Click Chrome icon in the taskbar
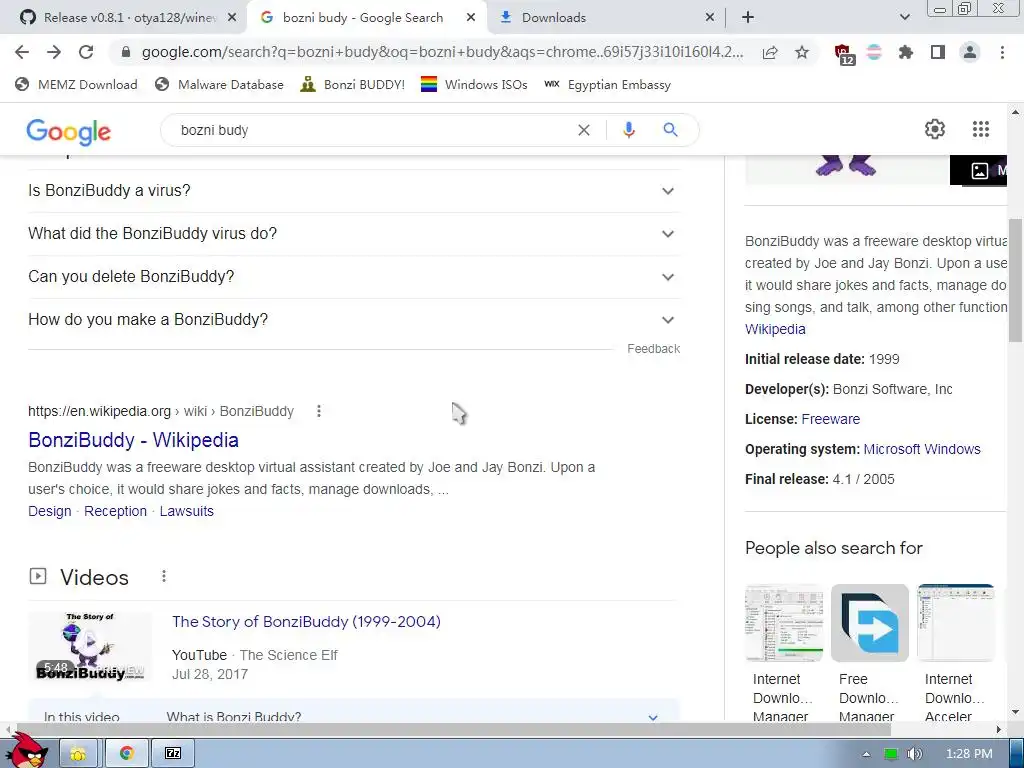Screen dimensions: 1024x768 tap(127, 754)
